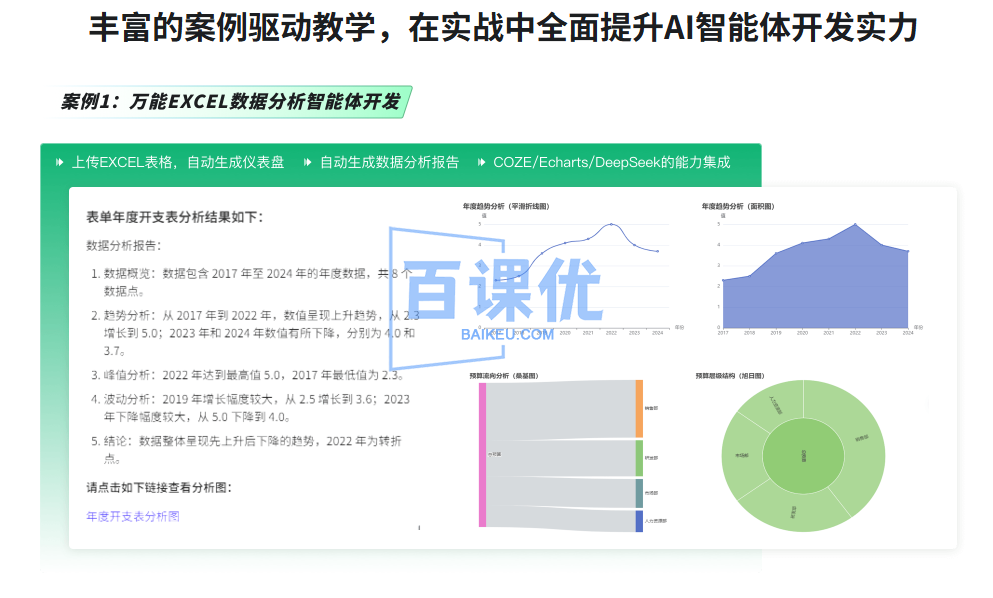The image size is (993, 598).
Task: Click the chart title 年度趋势分析（面积图）
Action: tap(738, 206)
